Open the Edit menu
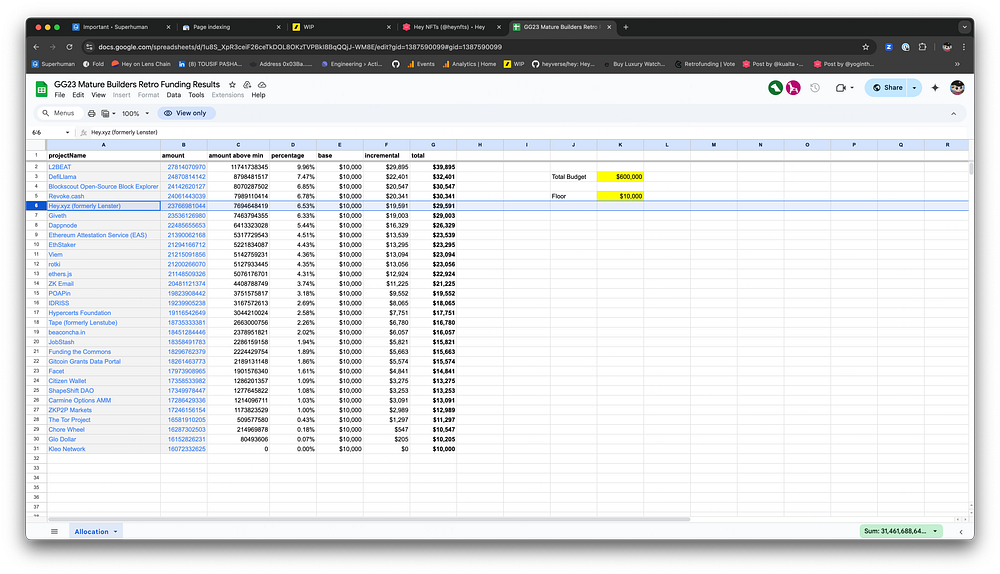This screenshot has width=1000, height=574. (x=78, y=95)
